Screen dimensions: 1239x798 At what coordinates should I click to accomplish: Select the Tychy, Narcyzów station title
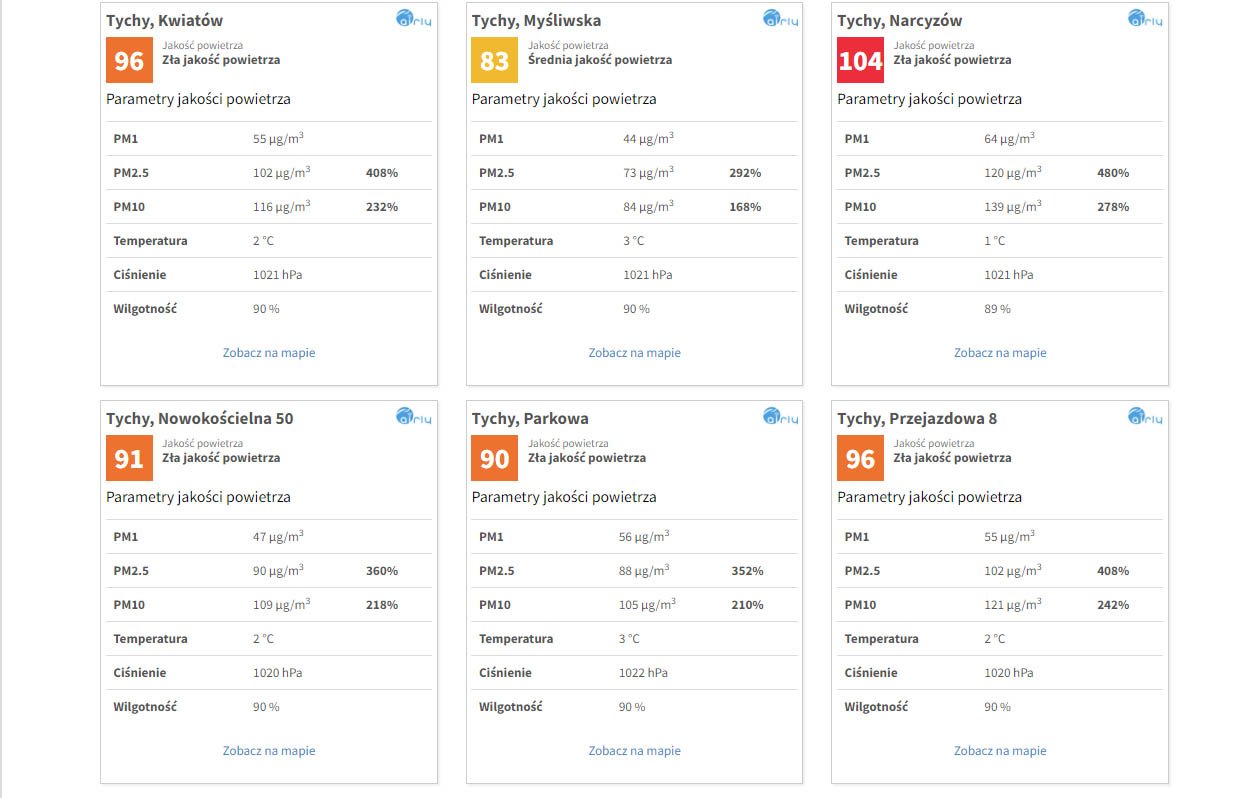click(x=899, y=21)
